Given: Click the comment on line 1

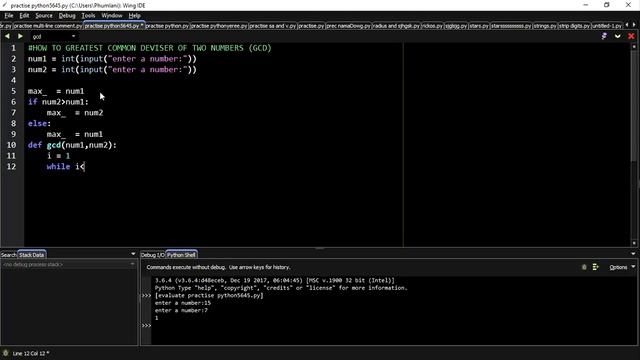Looking at the screenshot, I should coord(149,48).
